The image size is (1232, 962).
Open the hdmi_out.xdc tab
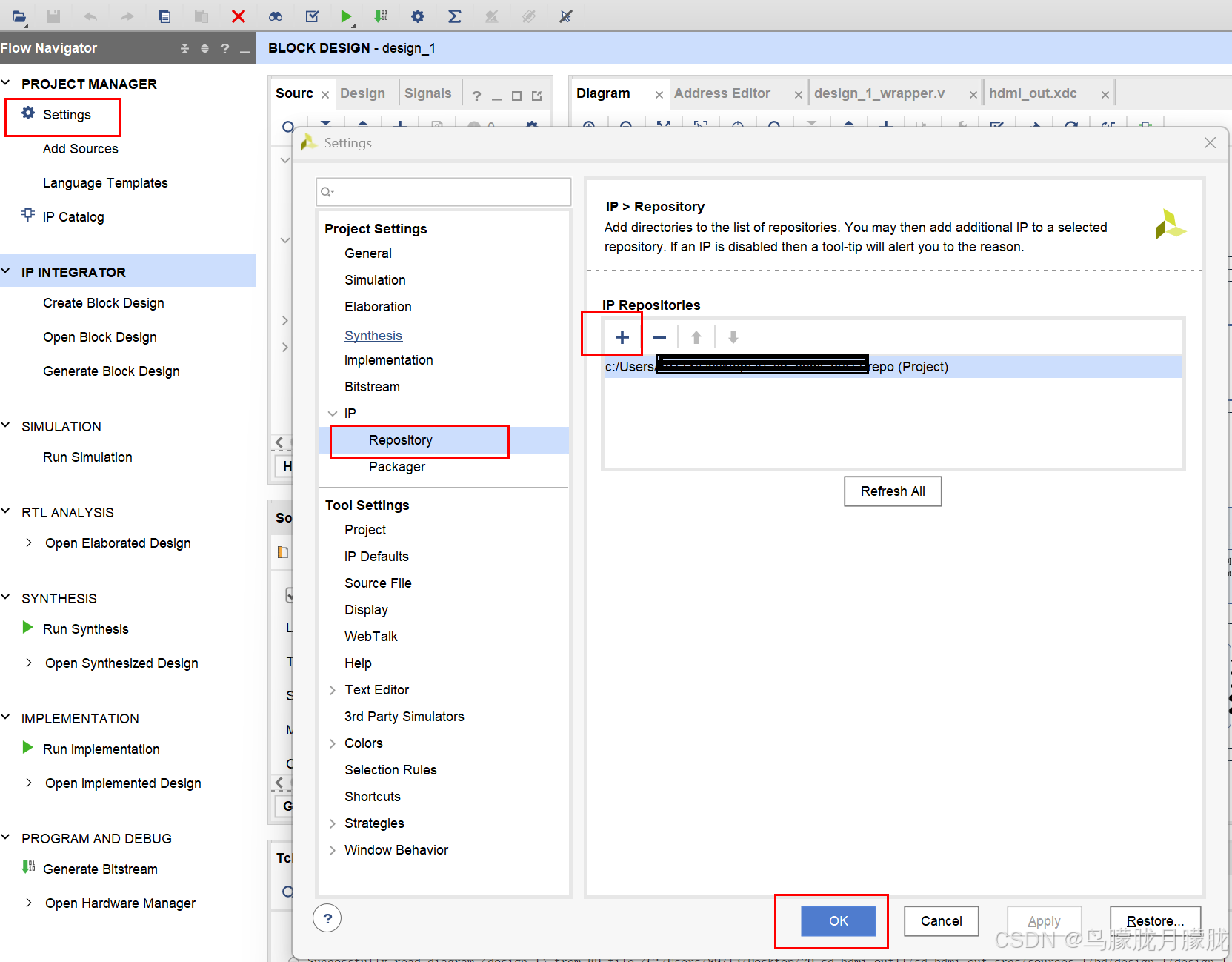click(1033, 93)
